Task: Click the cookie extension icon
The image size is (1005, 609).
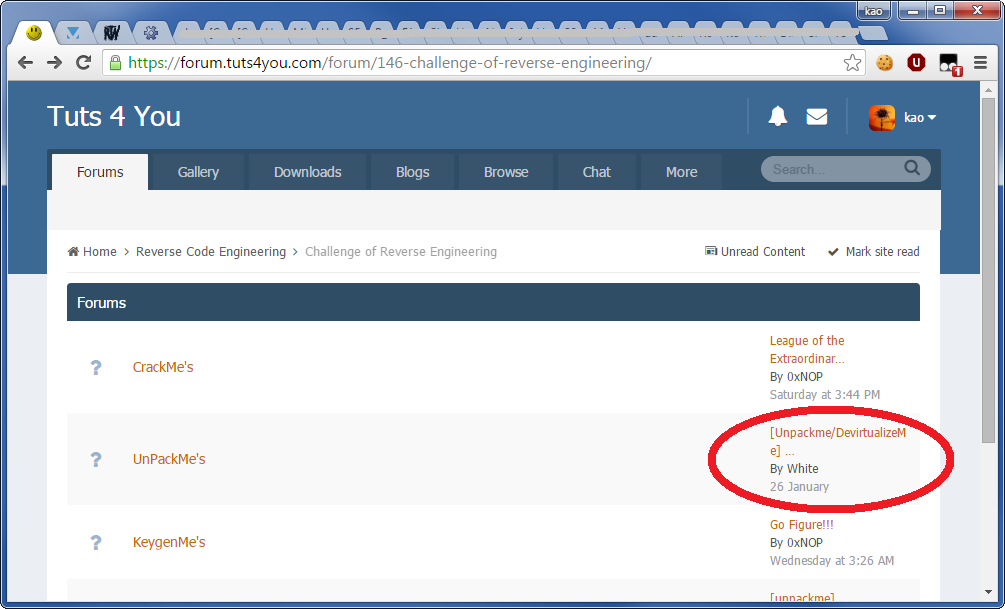Action: [884, 63]
